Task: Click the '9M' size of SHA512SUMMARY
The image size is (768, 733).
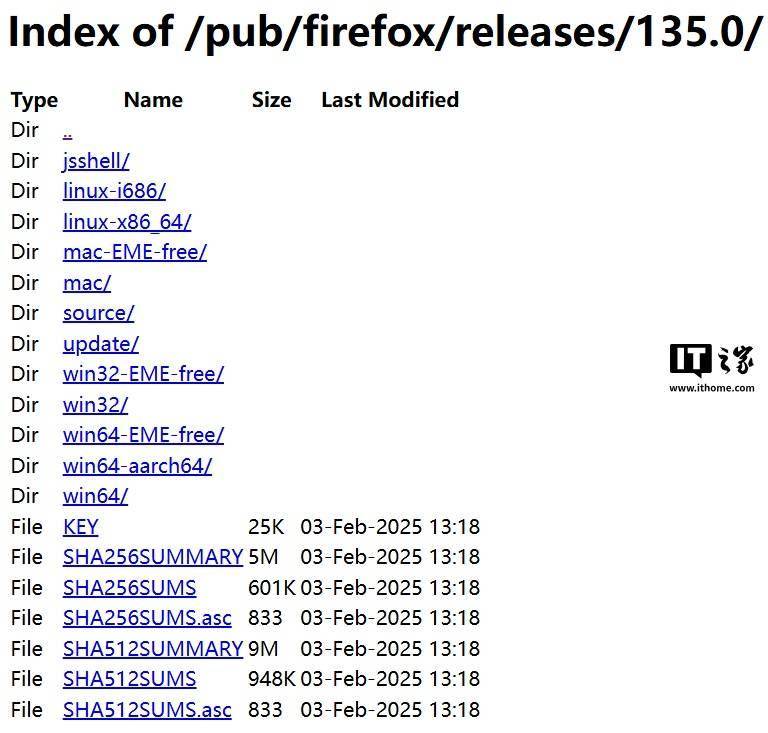Action: pos(263,649)
